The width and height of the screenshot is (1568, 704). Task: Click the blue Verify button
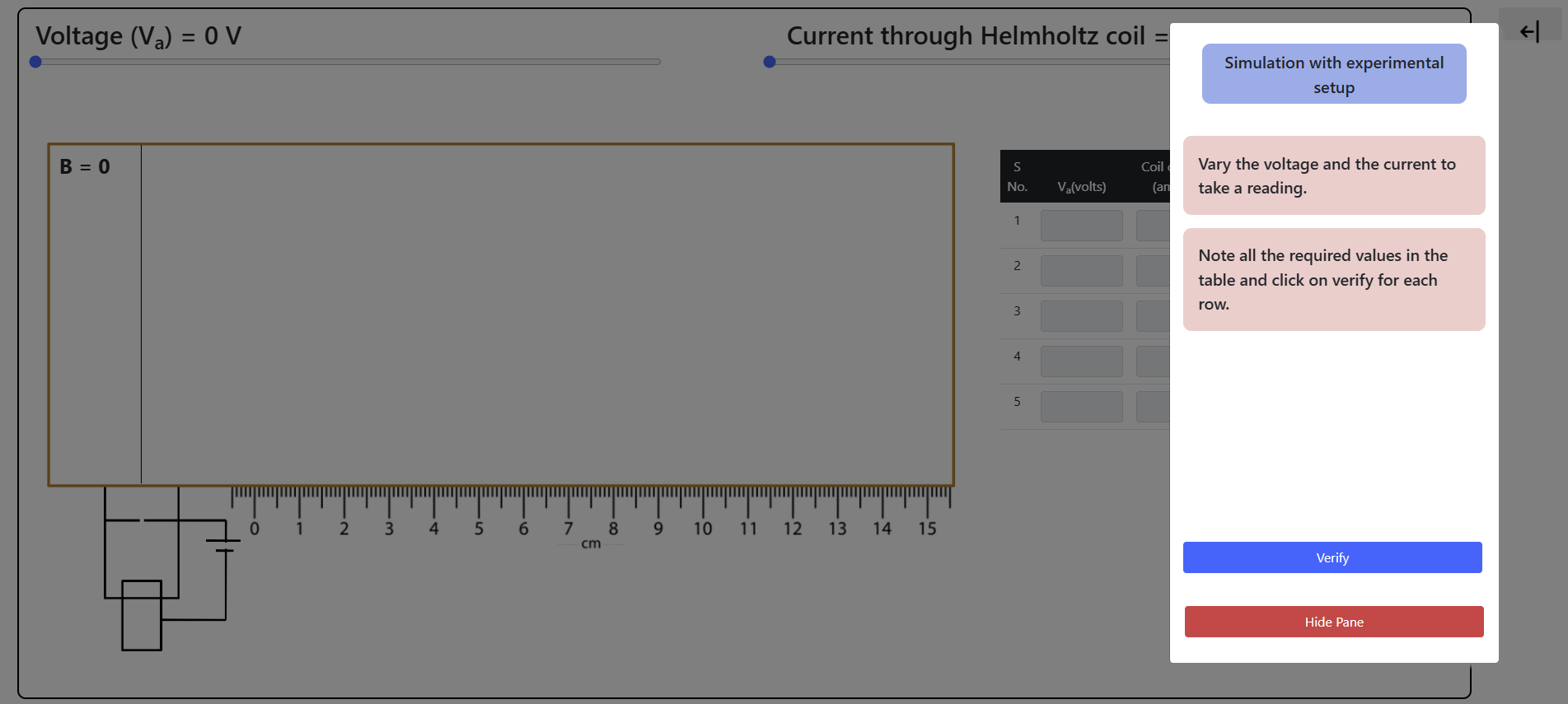click(x=1332, y=557)
